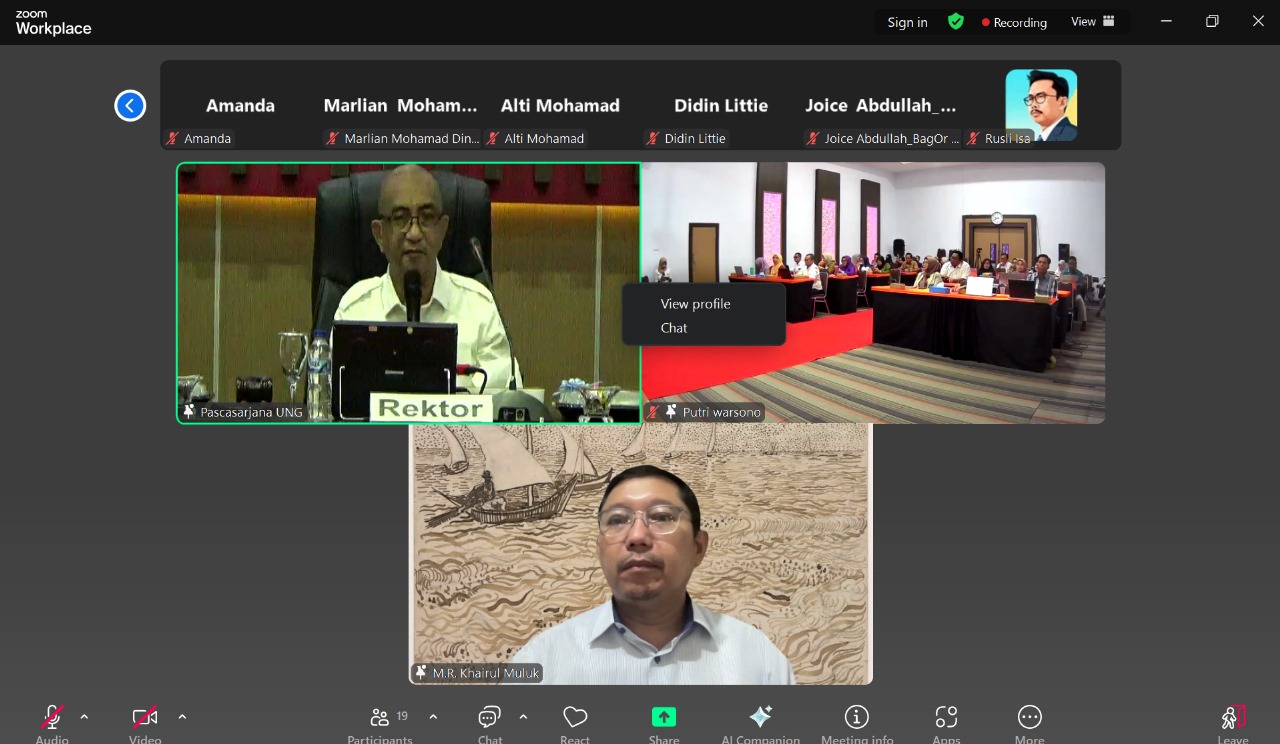Click pin icon on M.R. Khairul Muluk label

click(421, 673)
